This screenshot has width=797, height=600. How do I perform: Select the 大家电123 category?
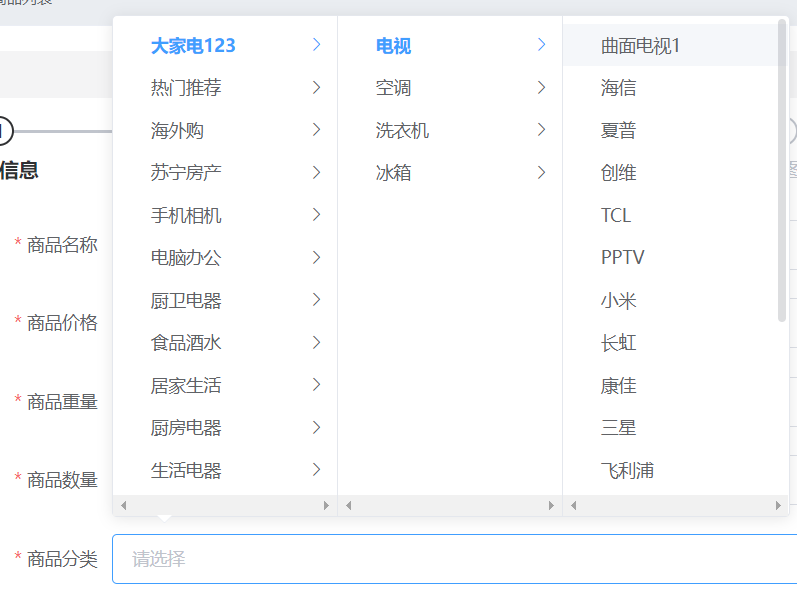coord(225,45)
